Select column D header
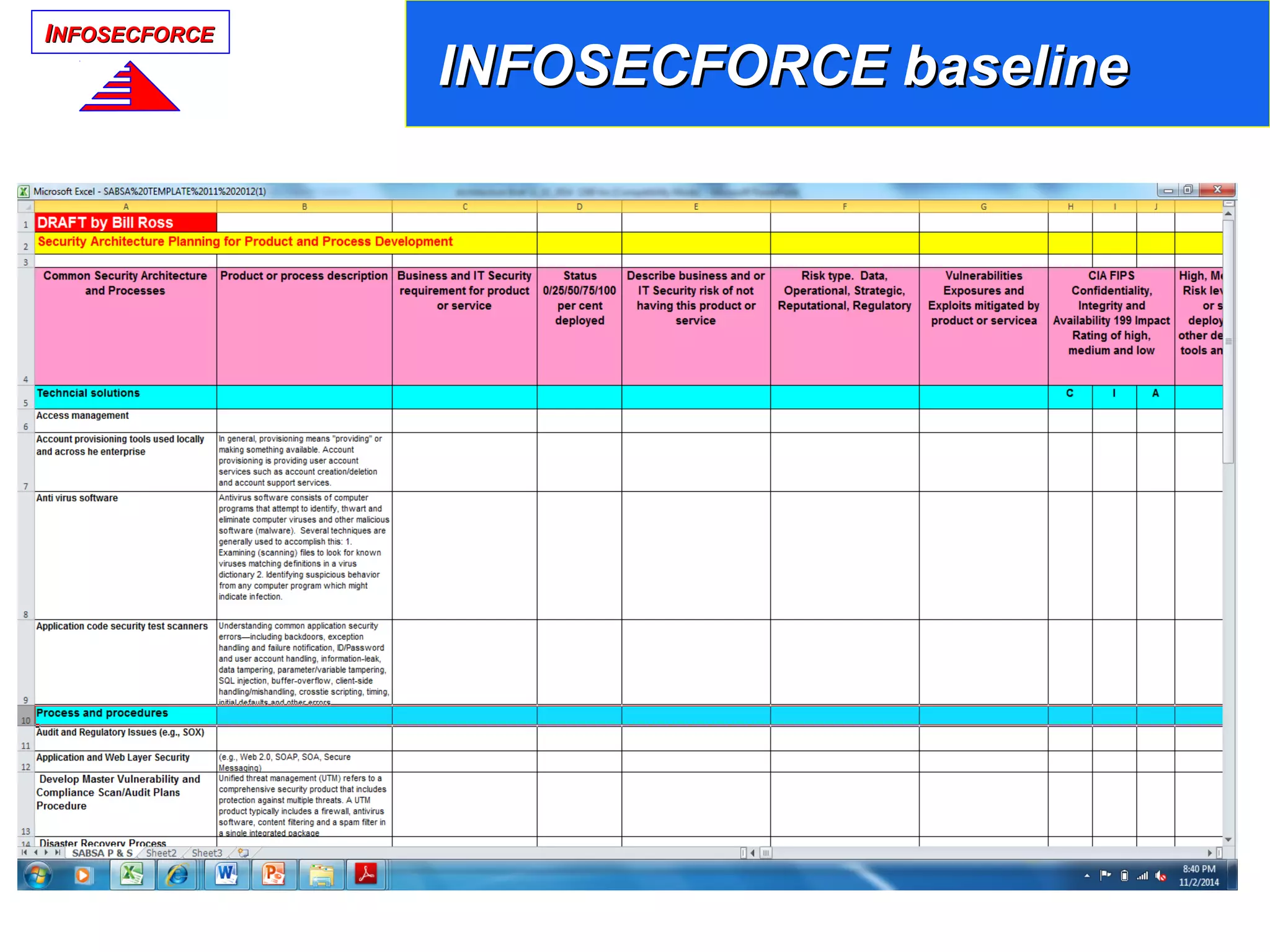Screen dimensions: 1270x952 (x=580, y=207)
